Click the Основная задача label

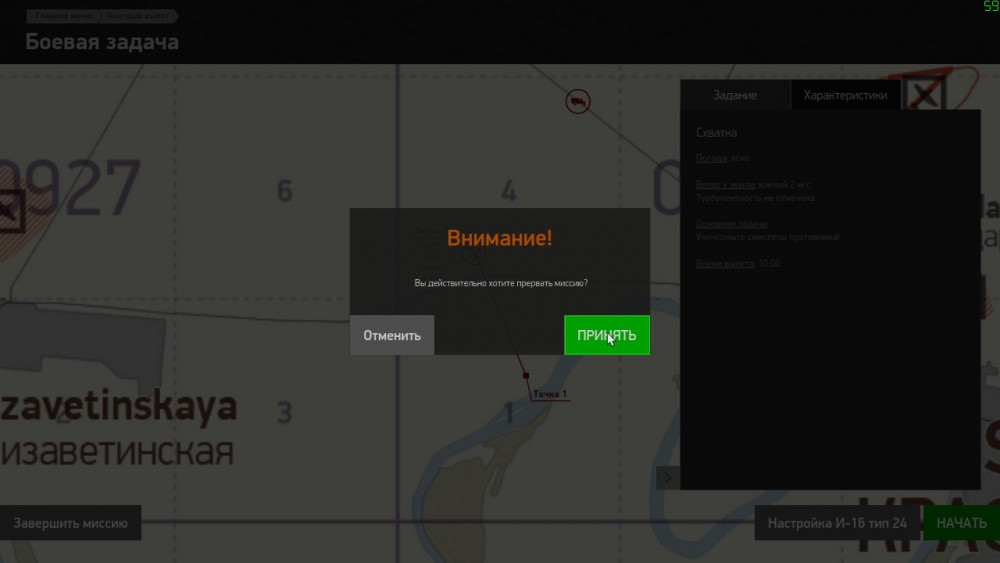731,223
